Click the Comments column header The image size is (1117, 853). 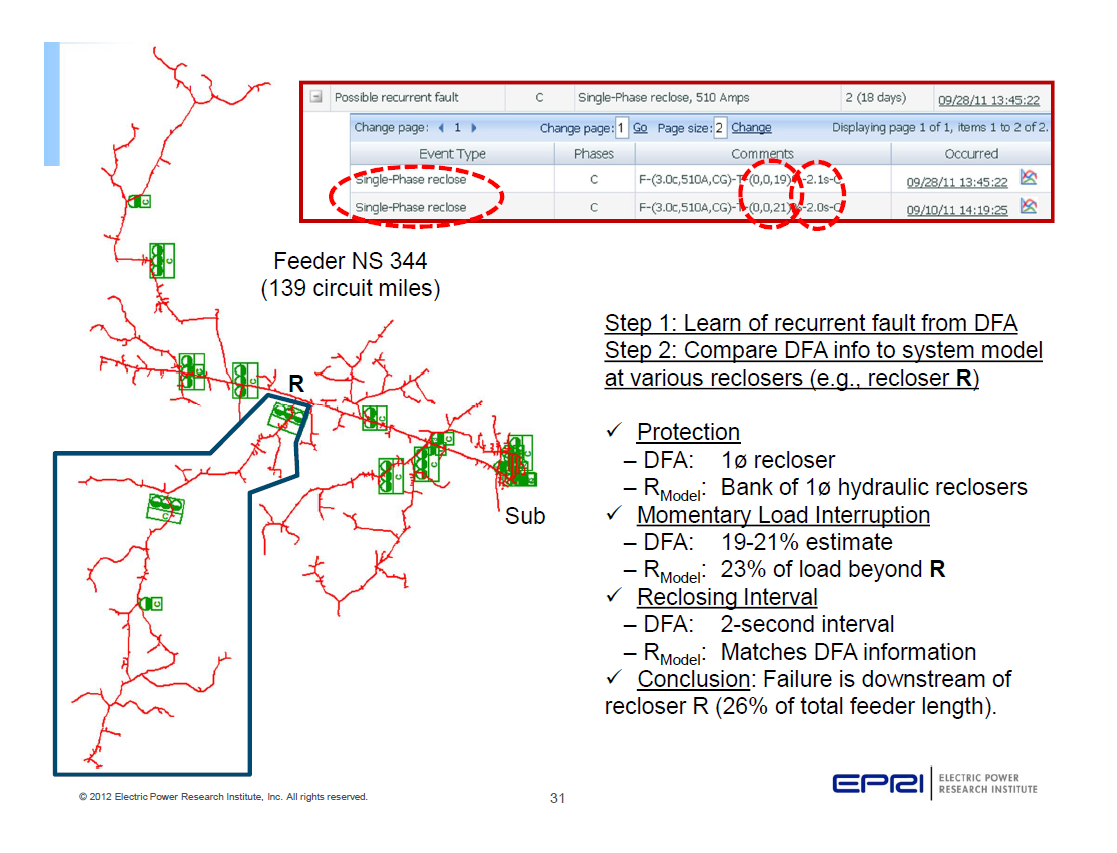tap(766, 151)
